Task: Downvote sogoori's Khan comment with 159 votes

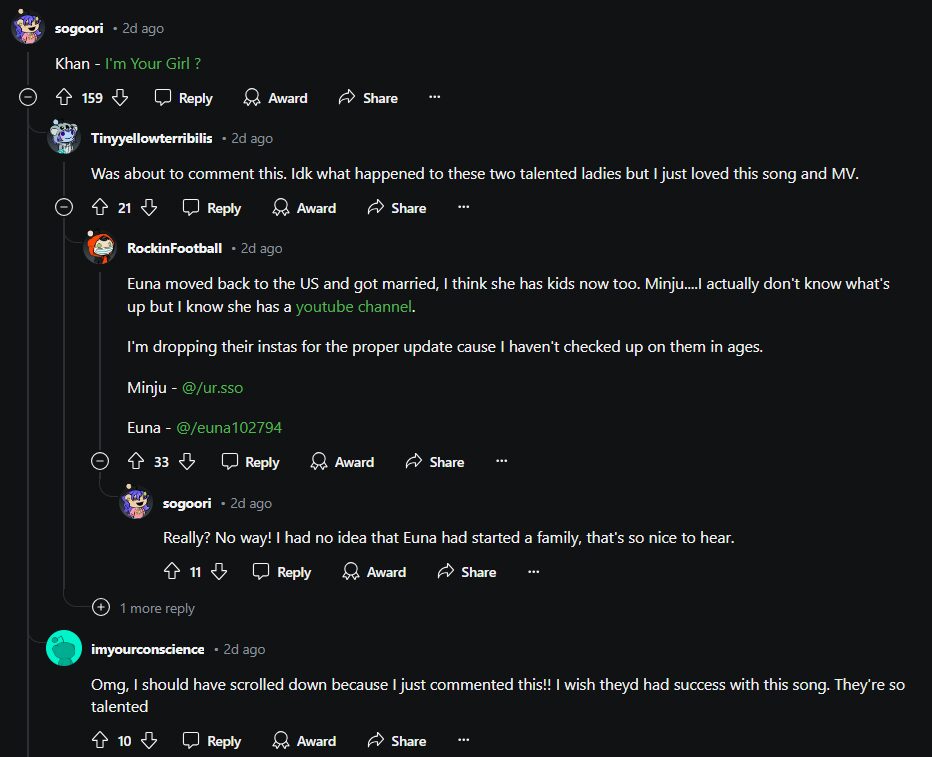Action: pos(120,98)
